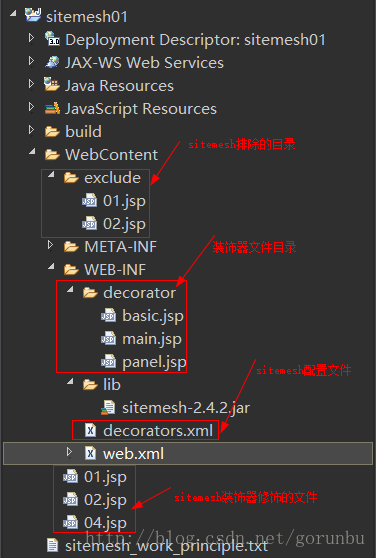376x558 pixels.
Task: Click the decorator folder icon
Action: (x=90, y=293)
